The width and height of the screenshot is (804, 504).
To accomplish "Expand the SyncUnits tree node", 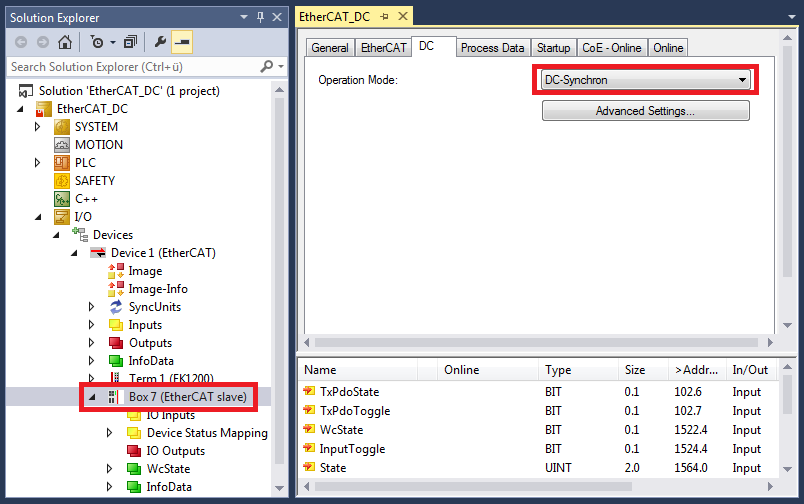I will 92,307.
